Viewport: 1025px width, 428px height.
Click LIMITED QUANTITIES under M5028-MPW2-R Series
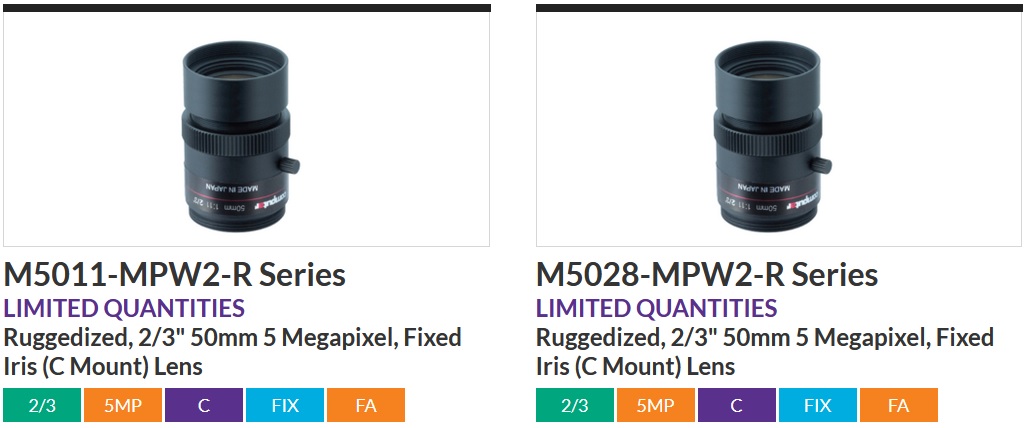656,308
